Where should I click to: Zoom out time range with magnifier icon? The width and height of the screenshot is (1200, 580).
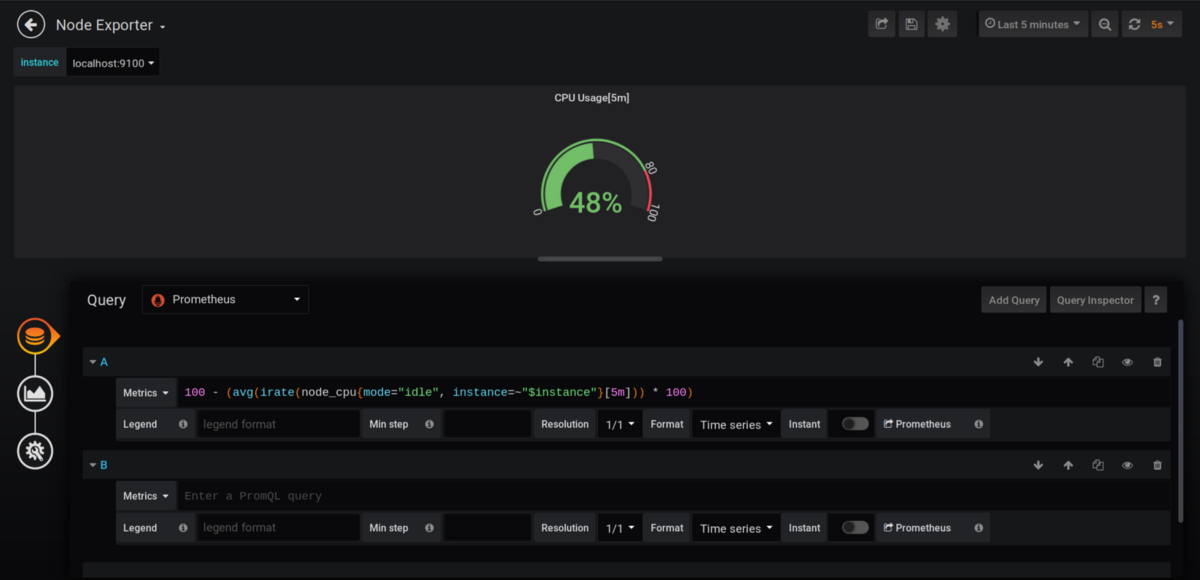(x=1105, y=25)
